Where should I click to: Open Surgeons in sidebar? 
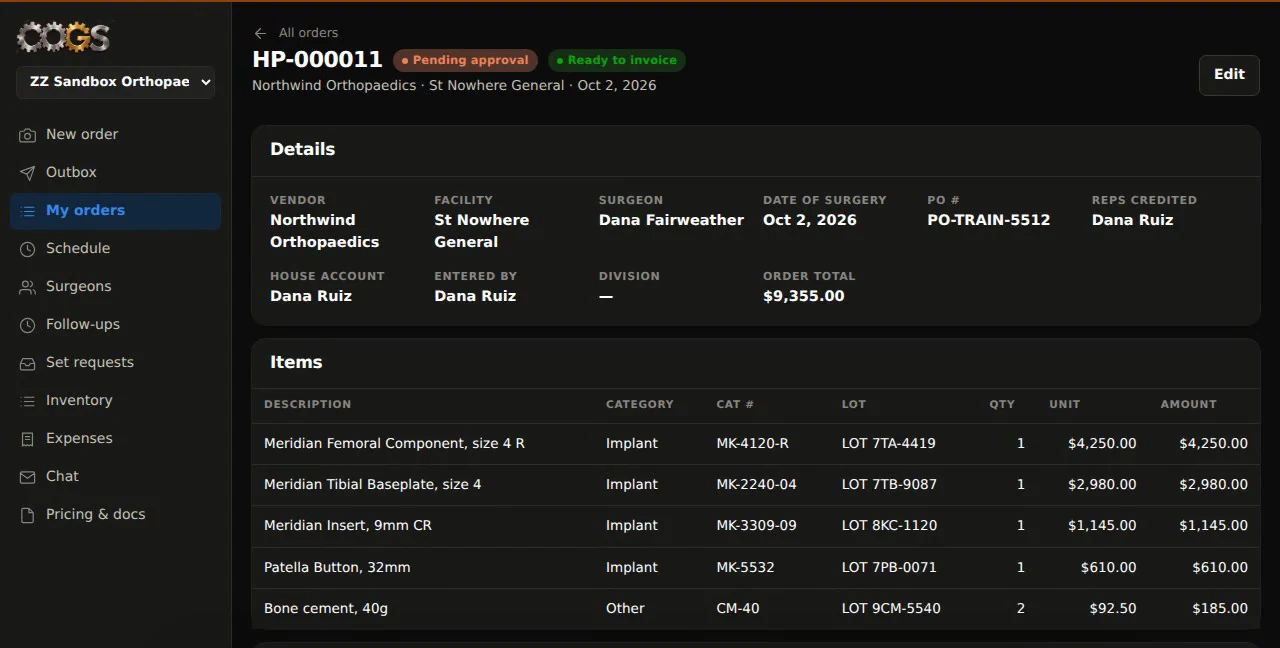click(116, 286)
